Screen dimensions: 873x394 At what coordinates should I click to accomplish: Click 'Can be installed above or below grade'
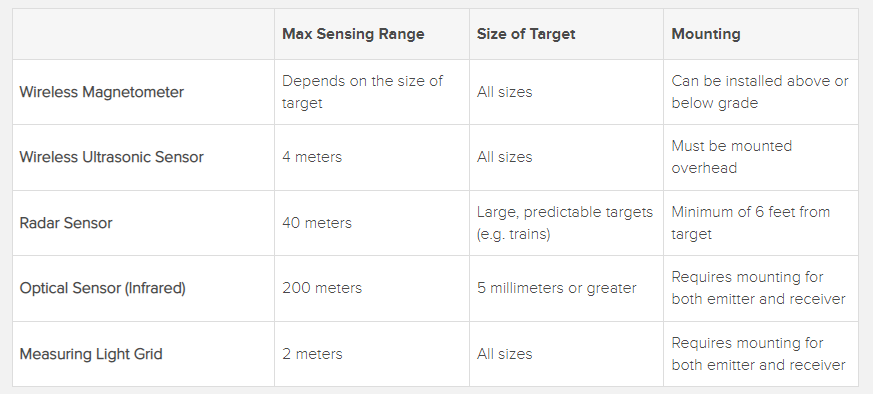point(760,92)
